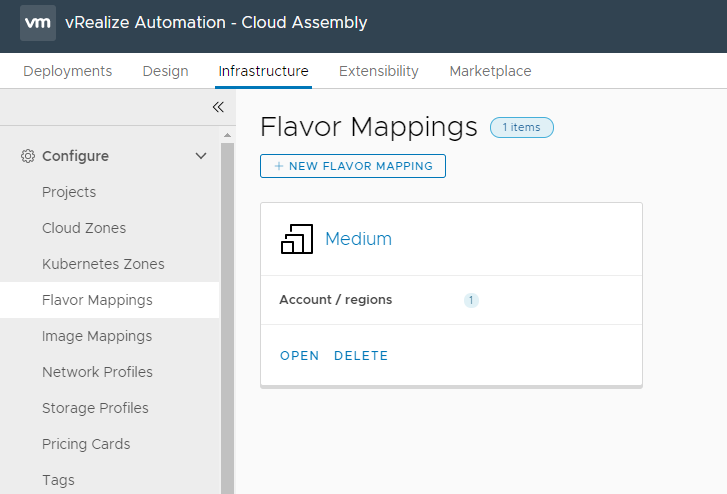Open Cloud Zones in sidebar

pos(84,228)
